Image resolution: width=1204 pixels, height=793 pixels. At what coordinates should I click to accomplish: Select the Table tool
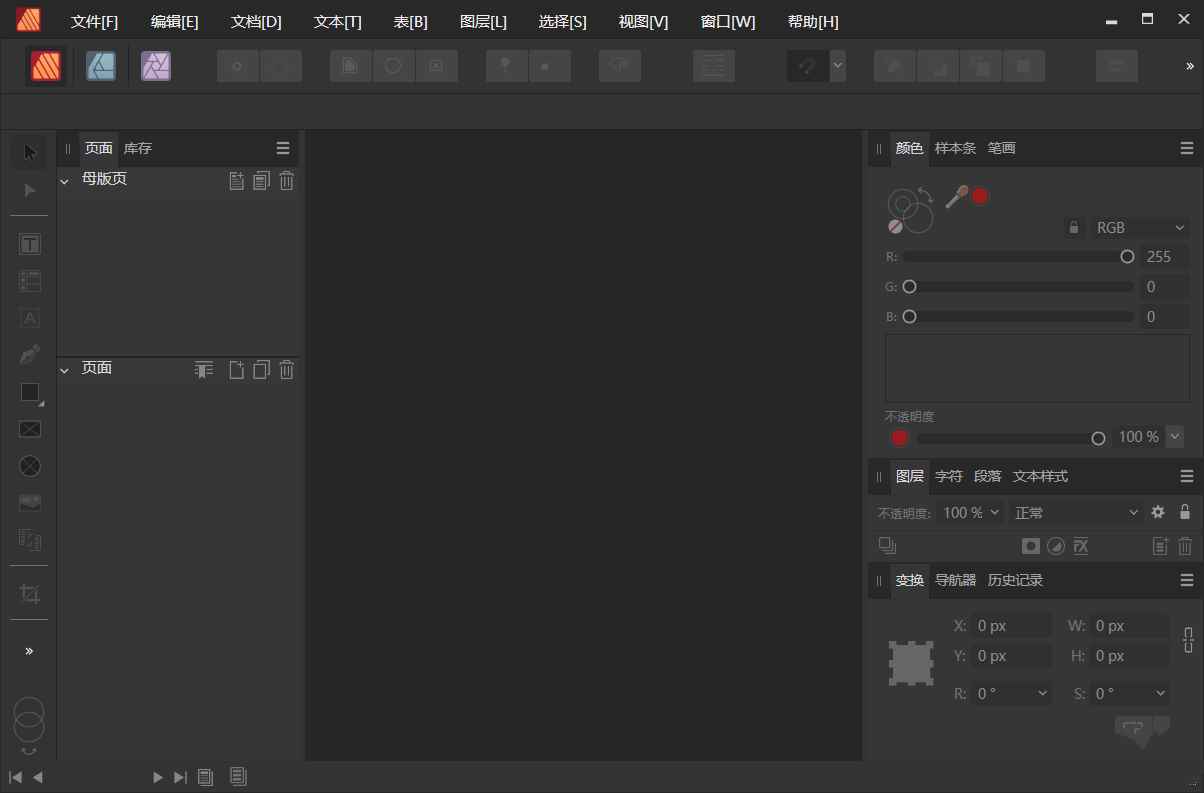[29, 281]
